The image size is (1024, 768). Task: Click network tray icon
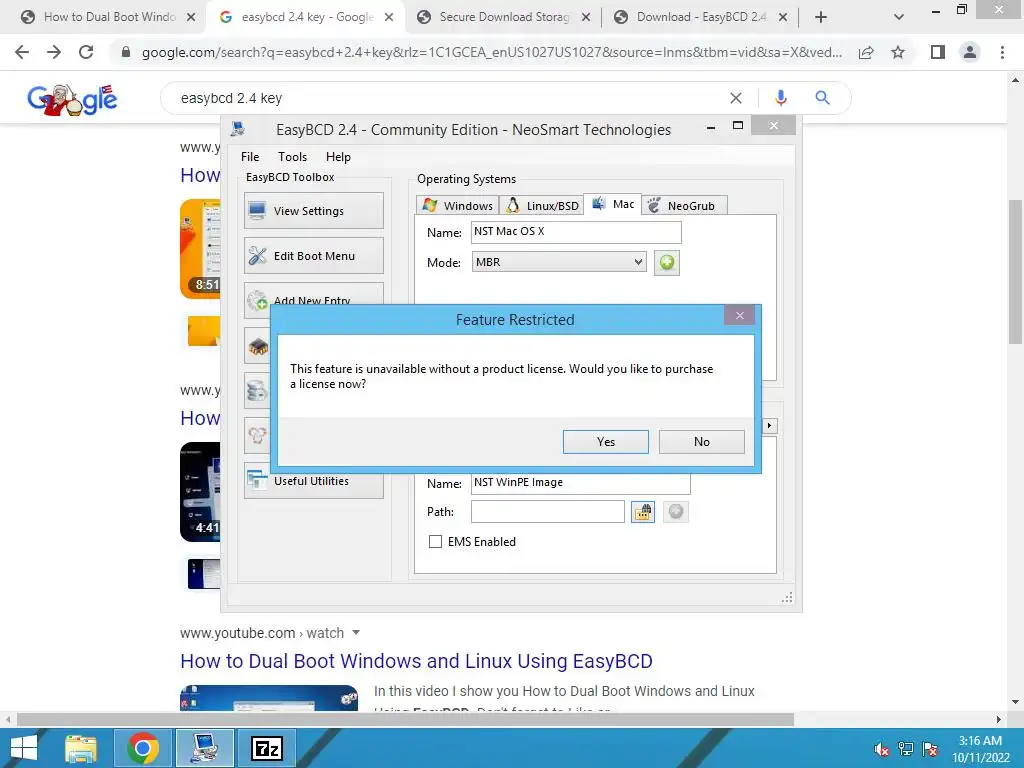[906, 749]
